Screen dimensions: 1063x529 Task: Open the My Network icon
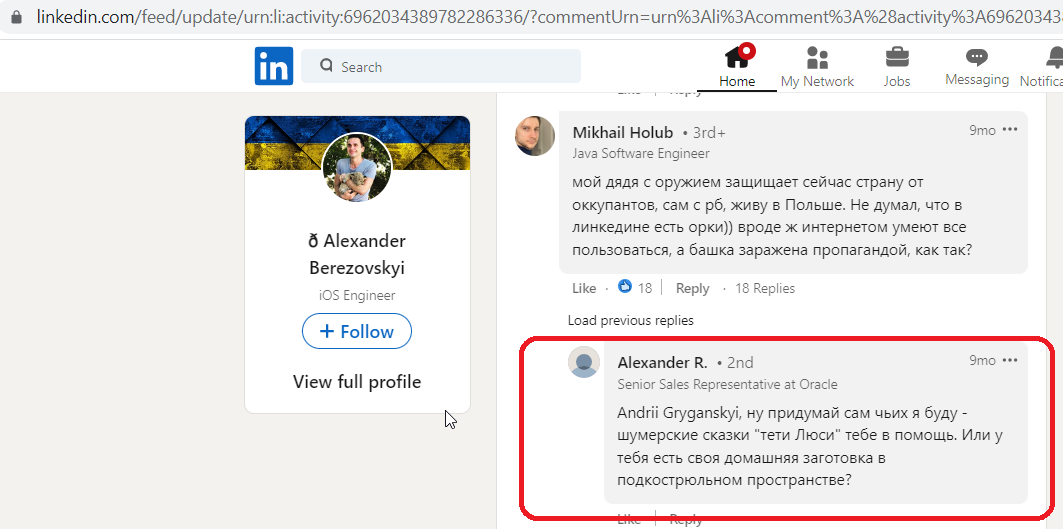tap(818, 58)
